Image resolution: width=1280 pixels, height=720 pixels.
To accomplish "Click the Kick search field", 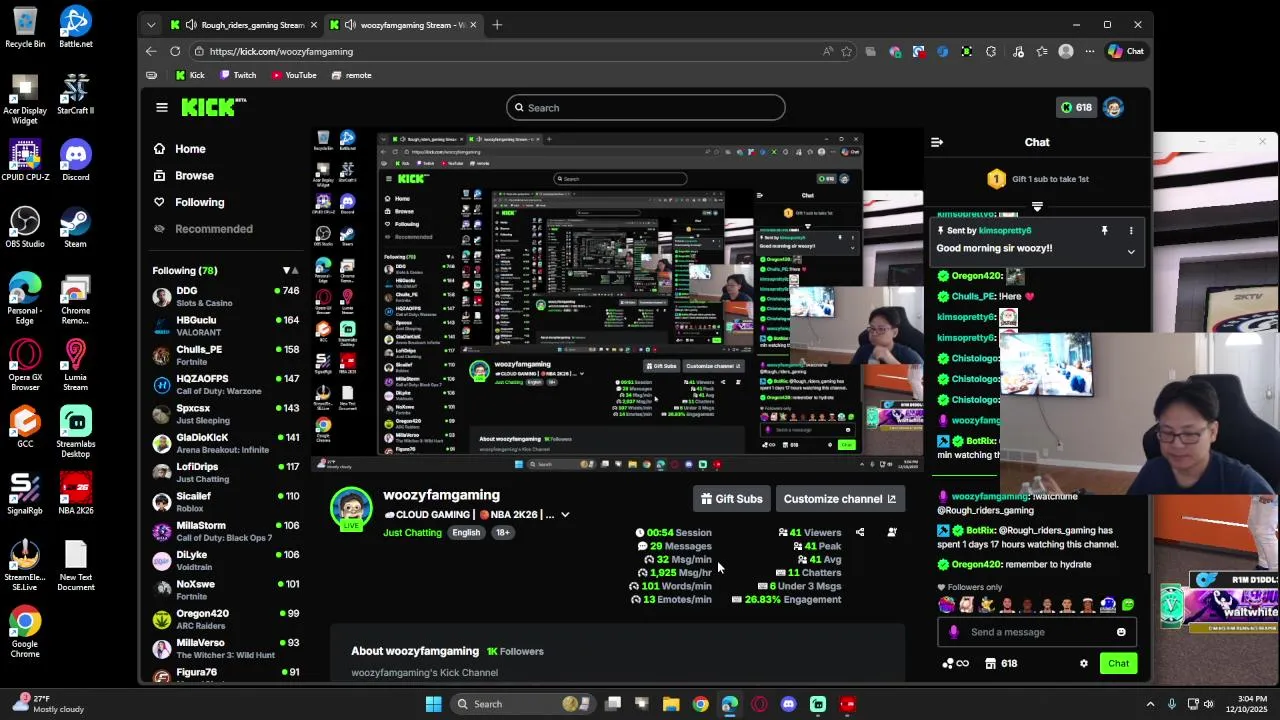I will [645, 108].
